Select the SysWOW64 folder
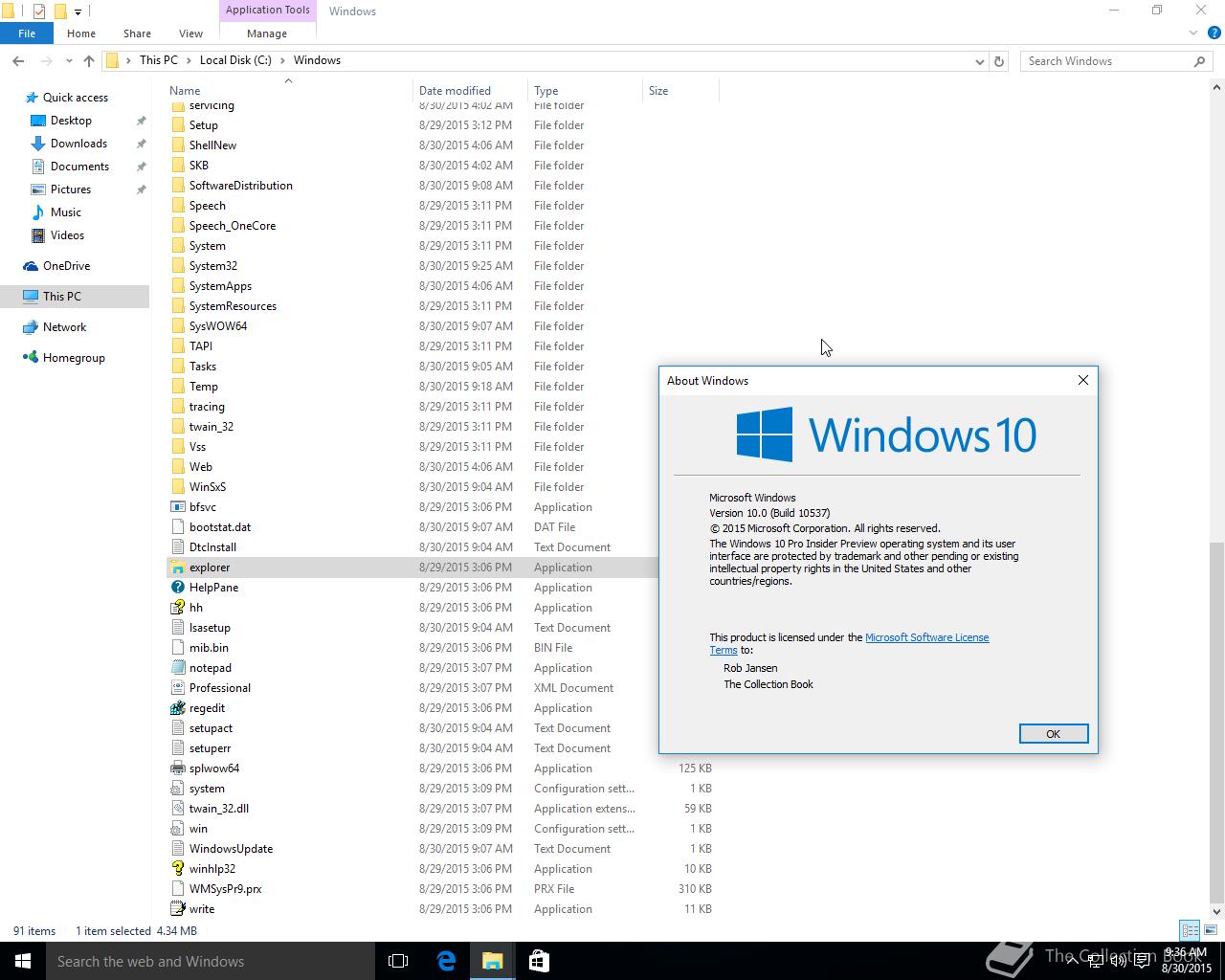This screenshot has width=1225, height=980. [x=218, y=326]
